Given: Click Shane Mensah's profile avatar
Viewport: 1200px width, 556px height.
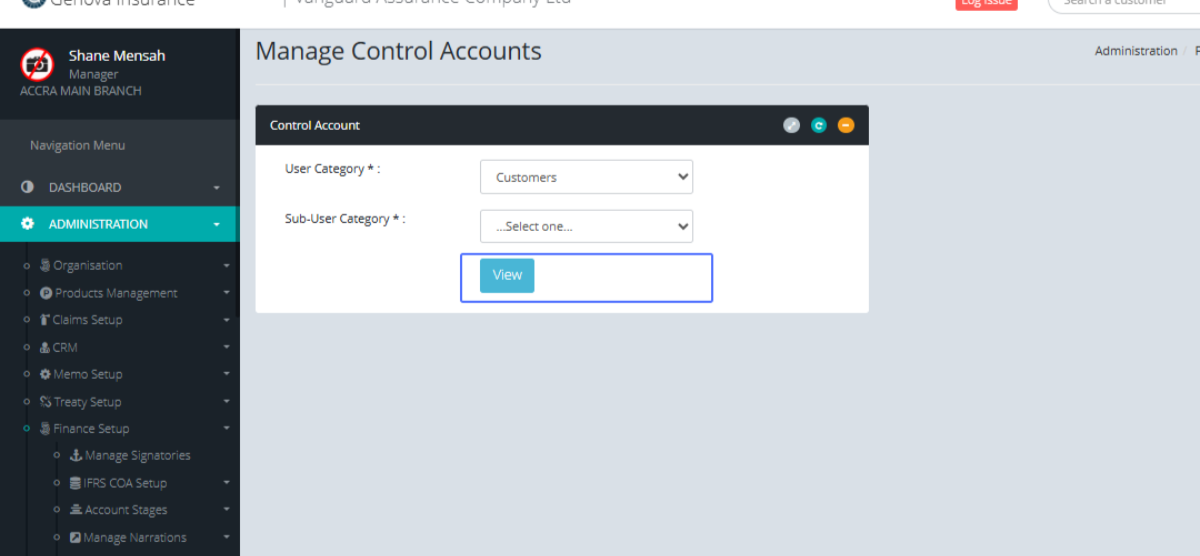Looking at the screenshot, I should (x=37, y=64).
